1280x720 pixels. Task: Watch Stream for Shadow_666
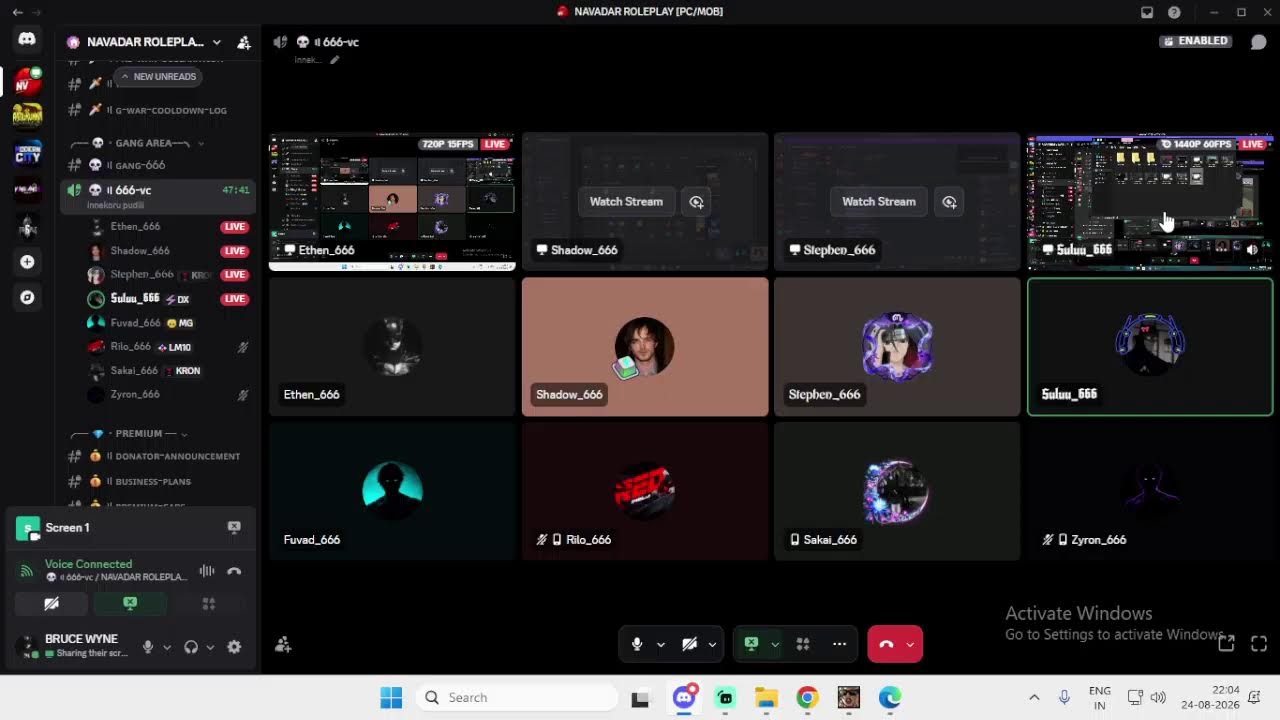626,202
